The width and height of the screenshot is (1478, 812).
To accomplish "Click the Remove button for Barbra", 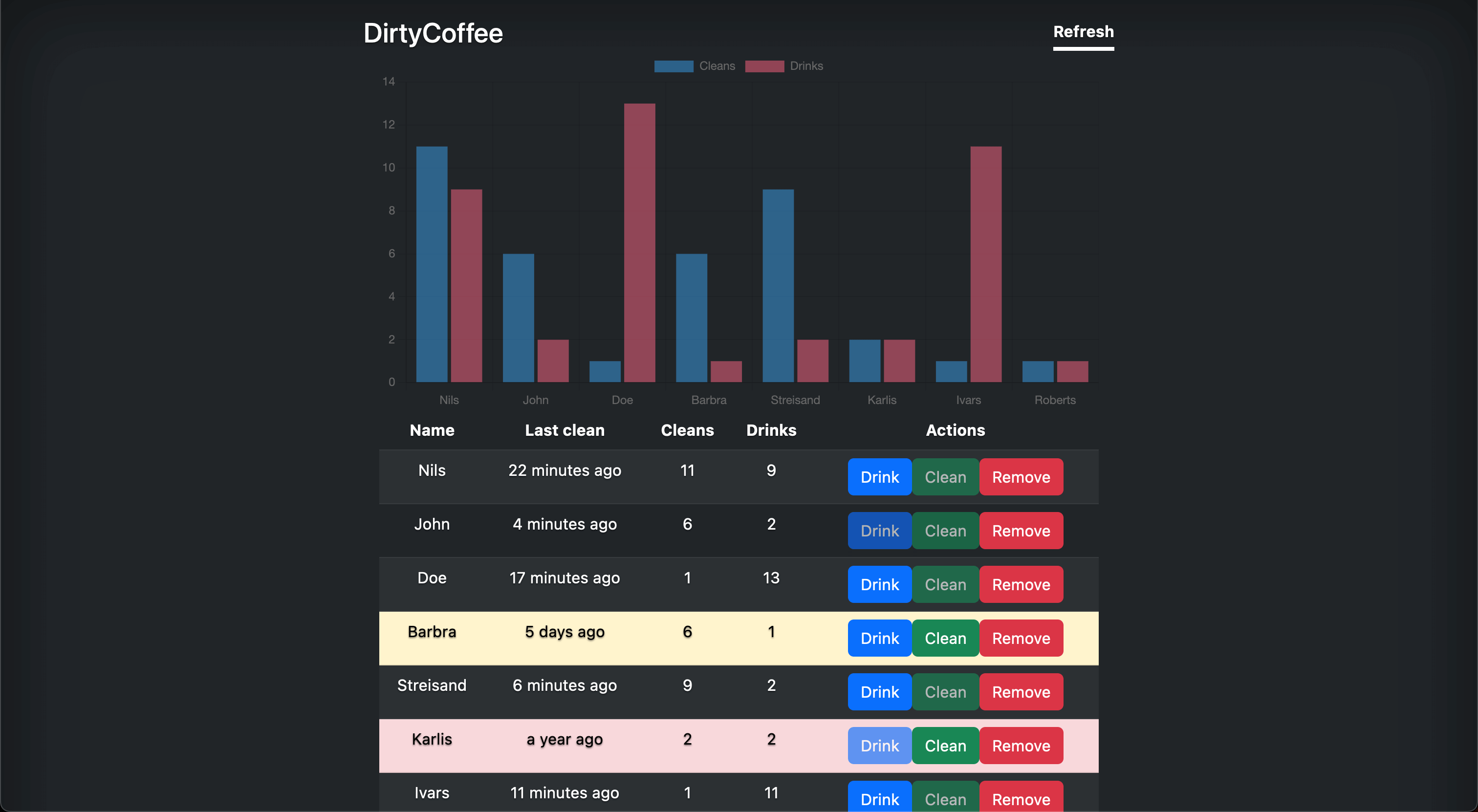I will tap(1021, 638).
